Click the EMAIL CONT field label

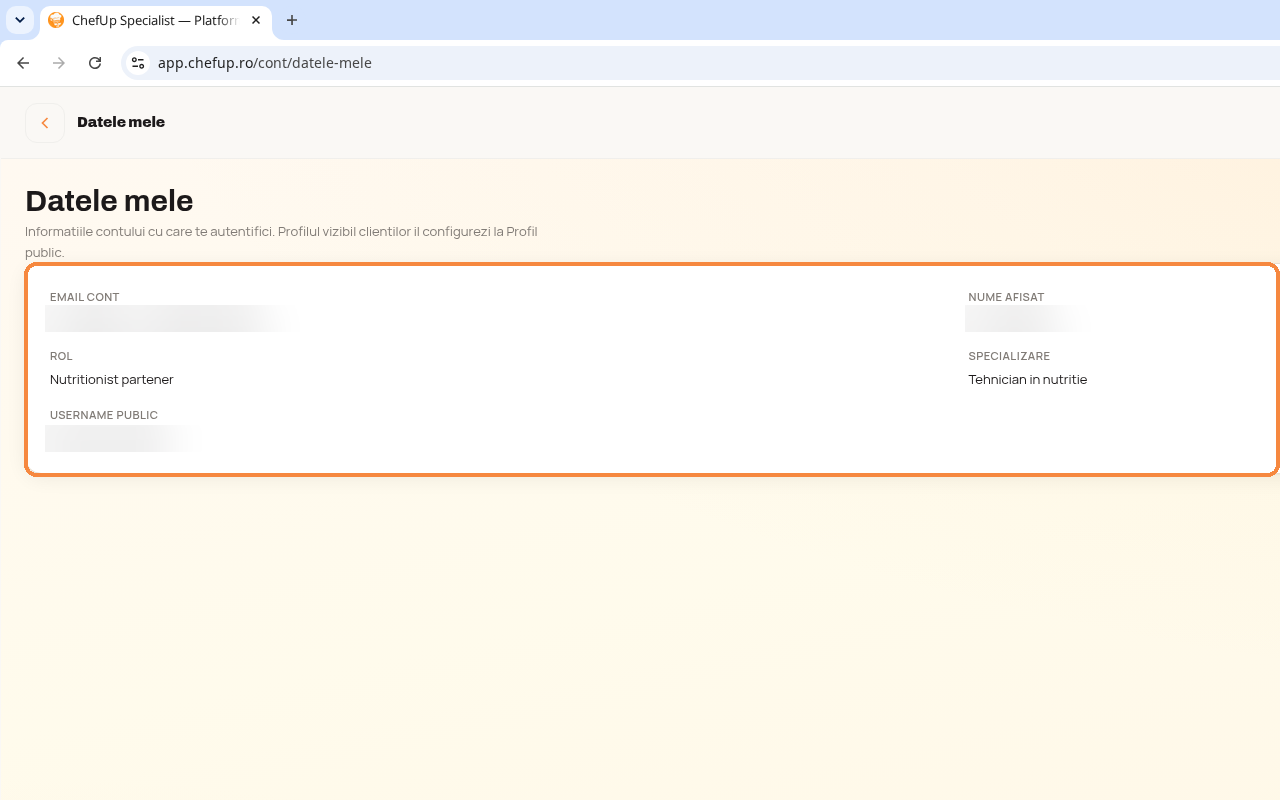pos(85,297)
